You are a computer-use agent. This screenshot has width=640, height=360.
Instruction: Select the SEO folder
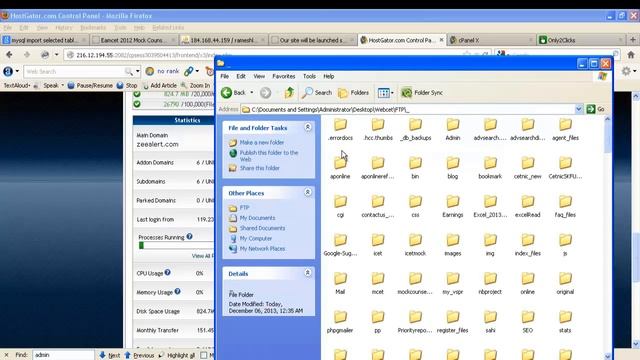coord(527,322)
